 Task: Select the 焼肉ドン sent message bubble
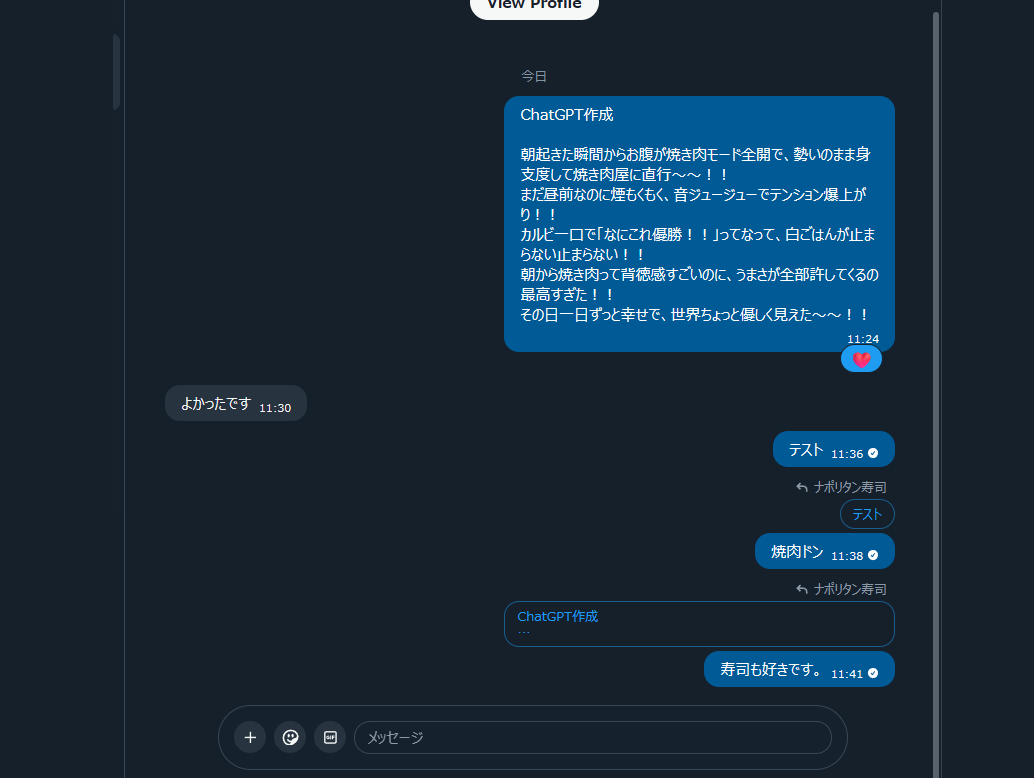825,551
